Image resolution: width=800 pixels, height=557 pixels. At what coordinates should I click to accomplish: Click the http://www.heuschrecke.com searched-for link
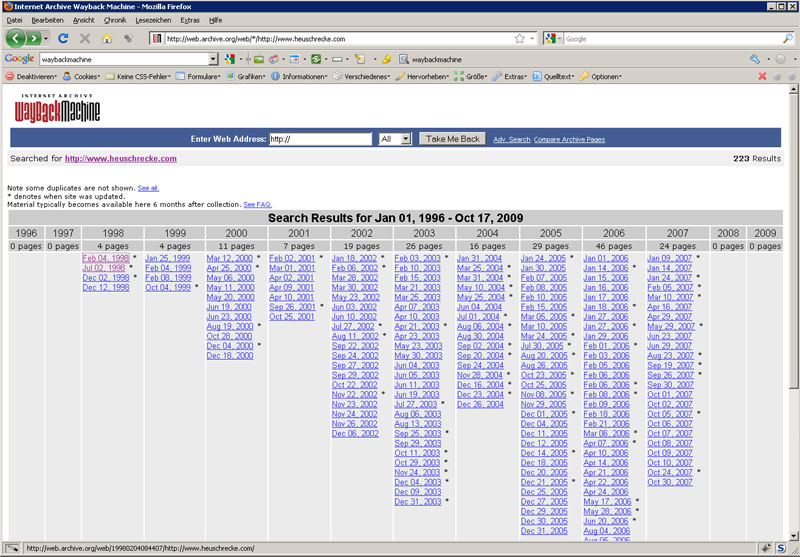[x=121, y=159]
